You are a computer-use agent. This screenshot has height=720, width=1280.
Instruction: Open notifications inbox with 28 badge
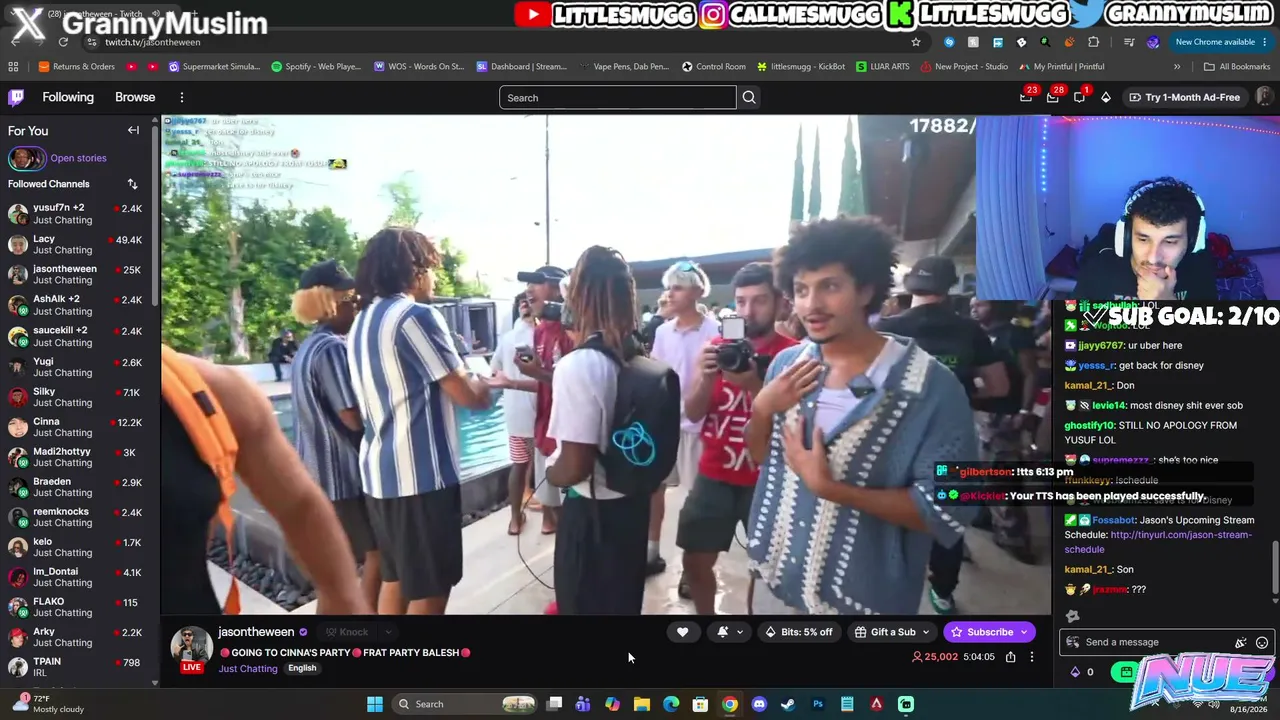coord(1053,97)
